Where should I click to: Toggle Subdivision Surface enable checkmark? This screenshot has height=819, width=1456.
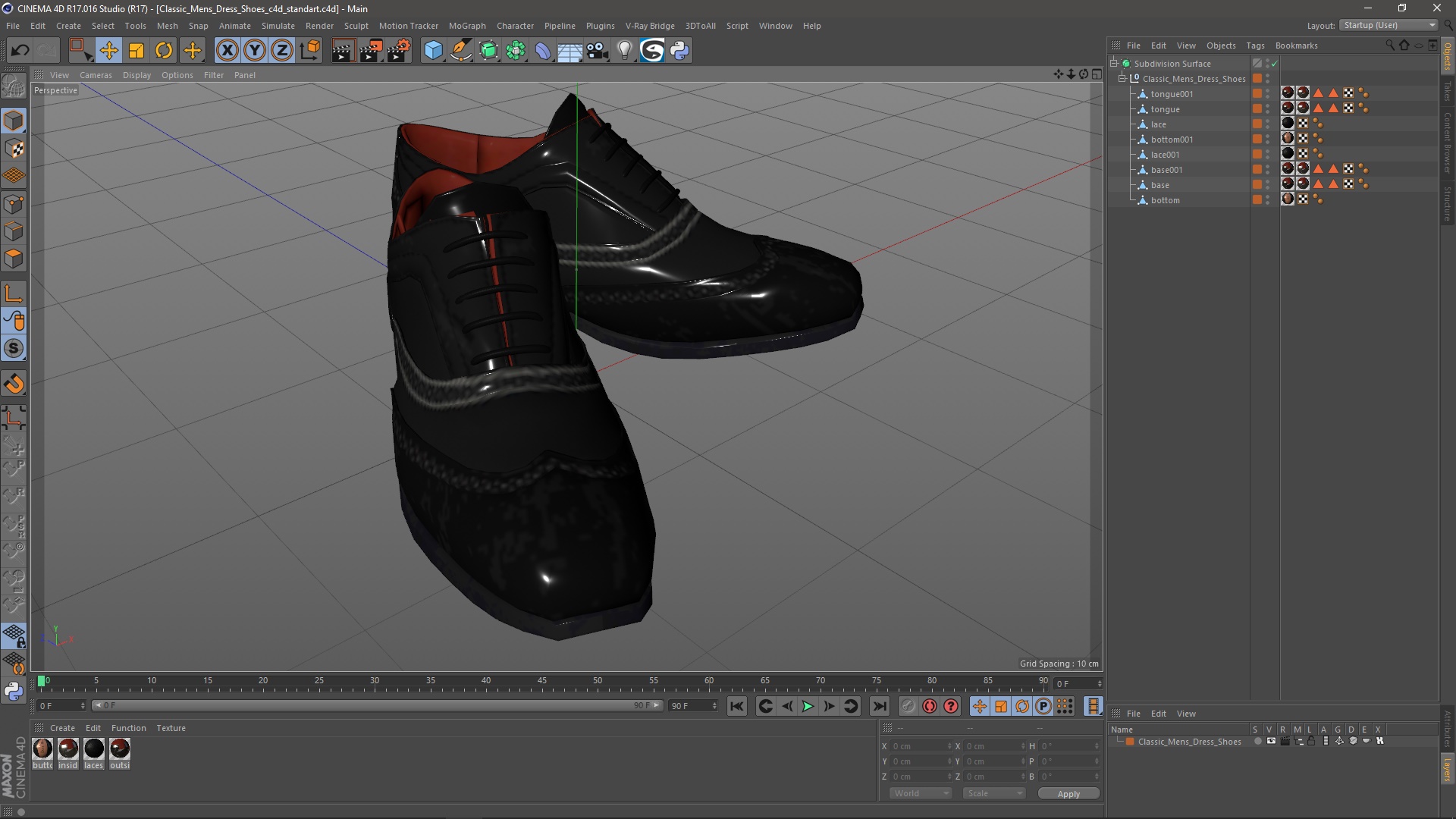[x=1275, y=64]
